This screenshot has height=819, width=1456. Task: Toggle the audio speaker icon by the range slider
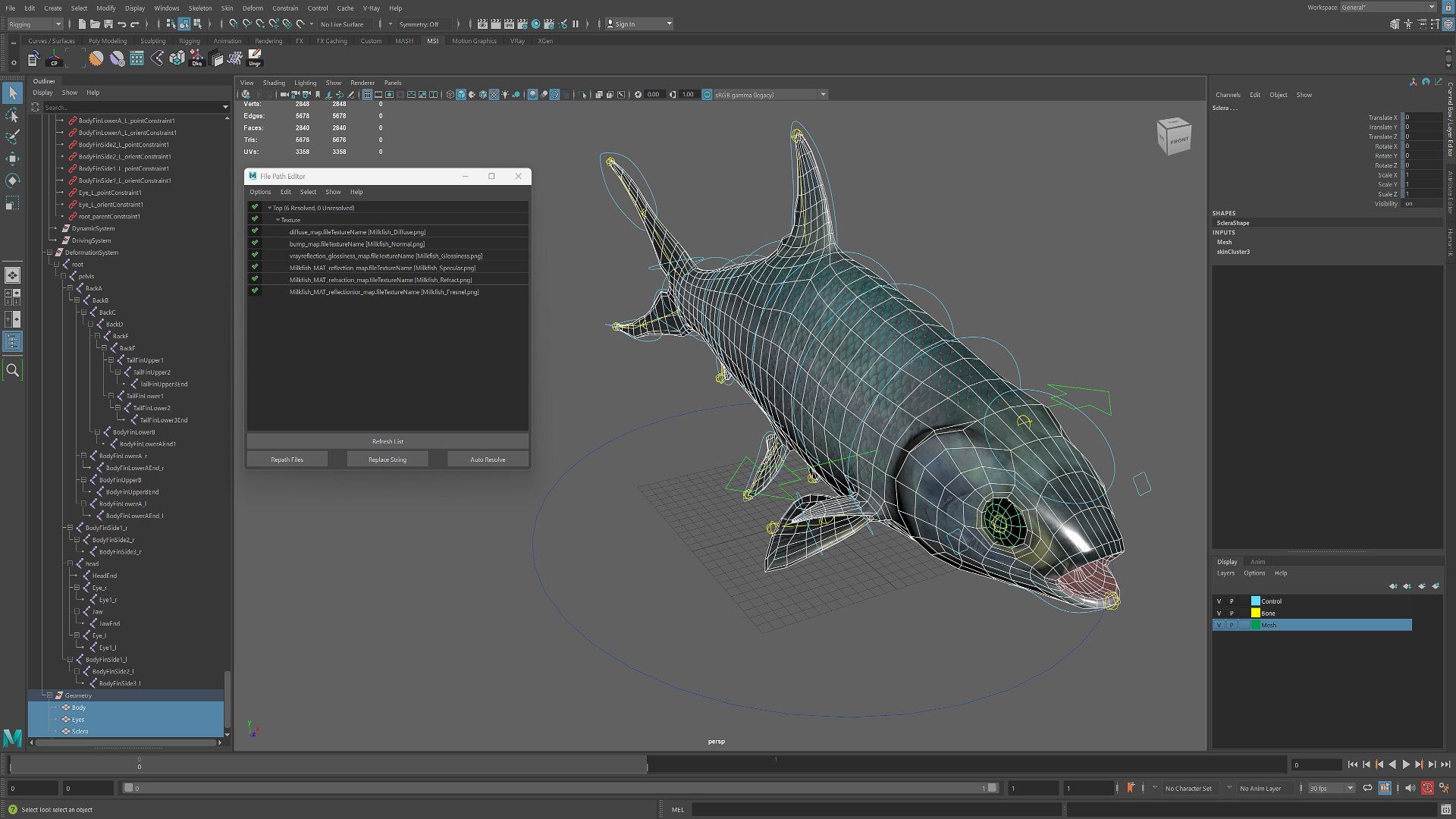click(x=1410, y=788)
